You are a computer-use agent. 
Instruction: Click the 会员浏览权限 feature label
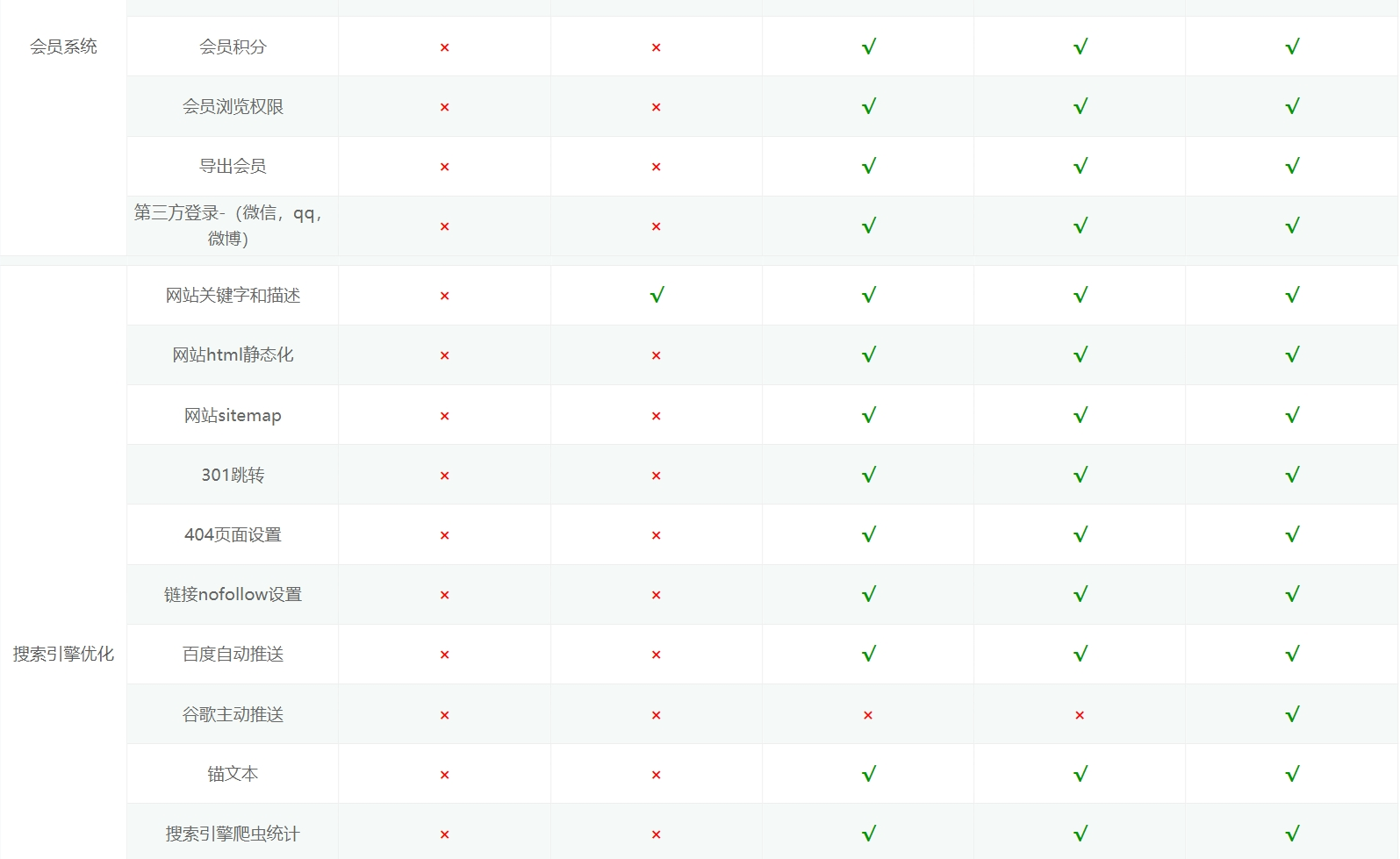[x=233, y=107]
